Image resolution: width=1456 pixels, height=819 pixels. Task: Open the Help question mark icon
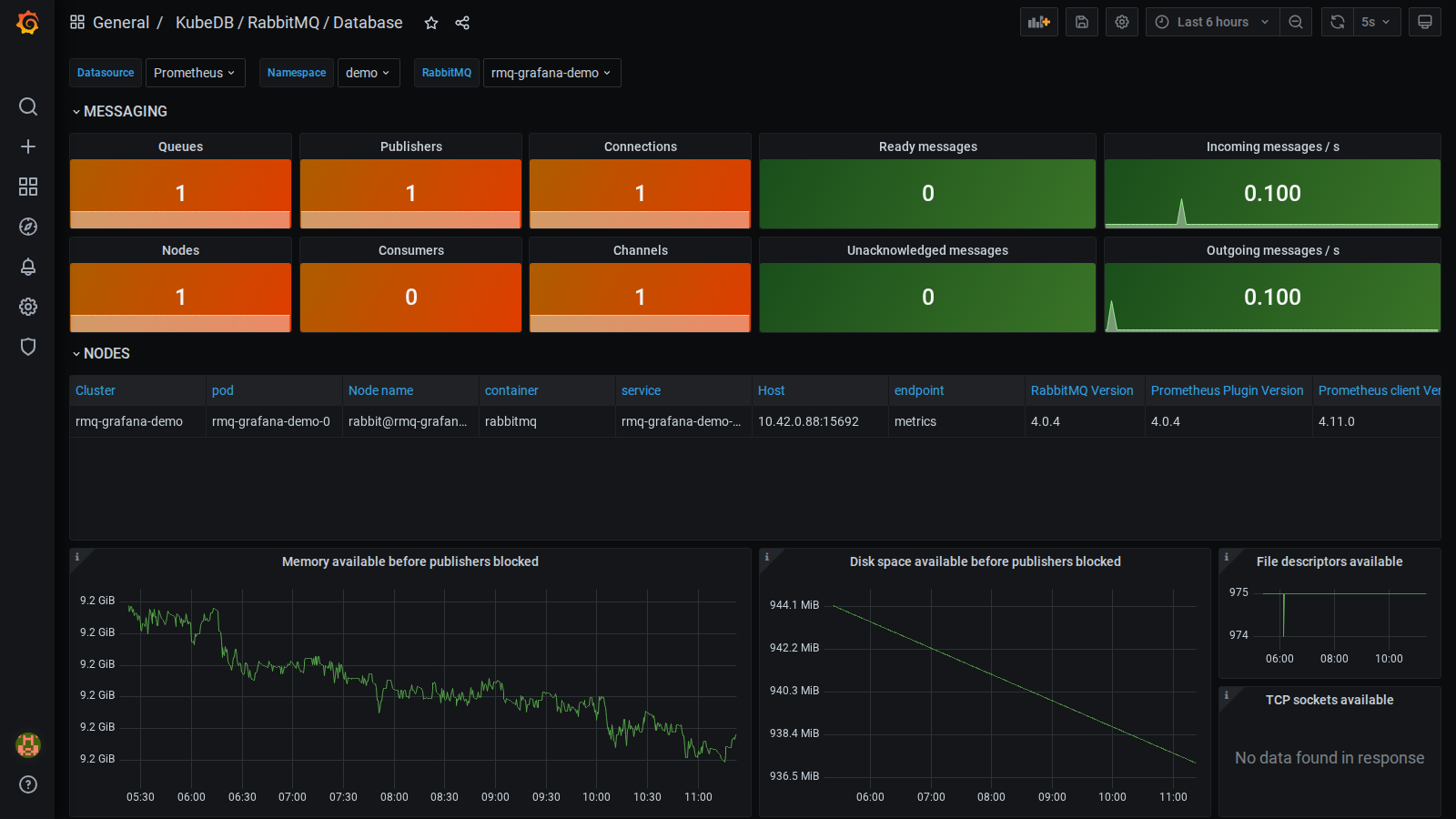[28, 784]
